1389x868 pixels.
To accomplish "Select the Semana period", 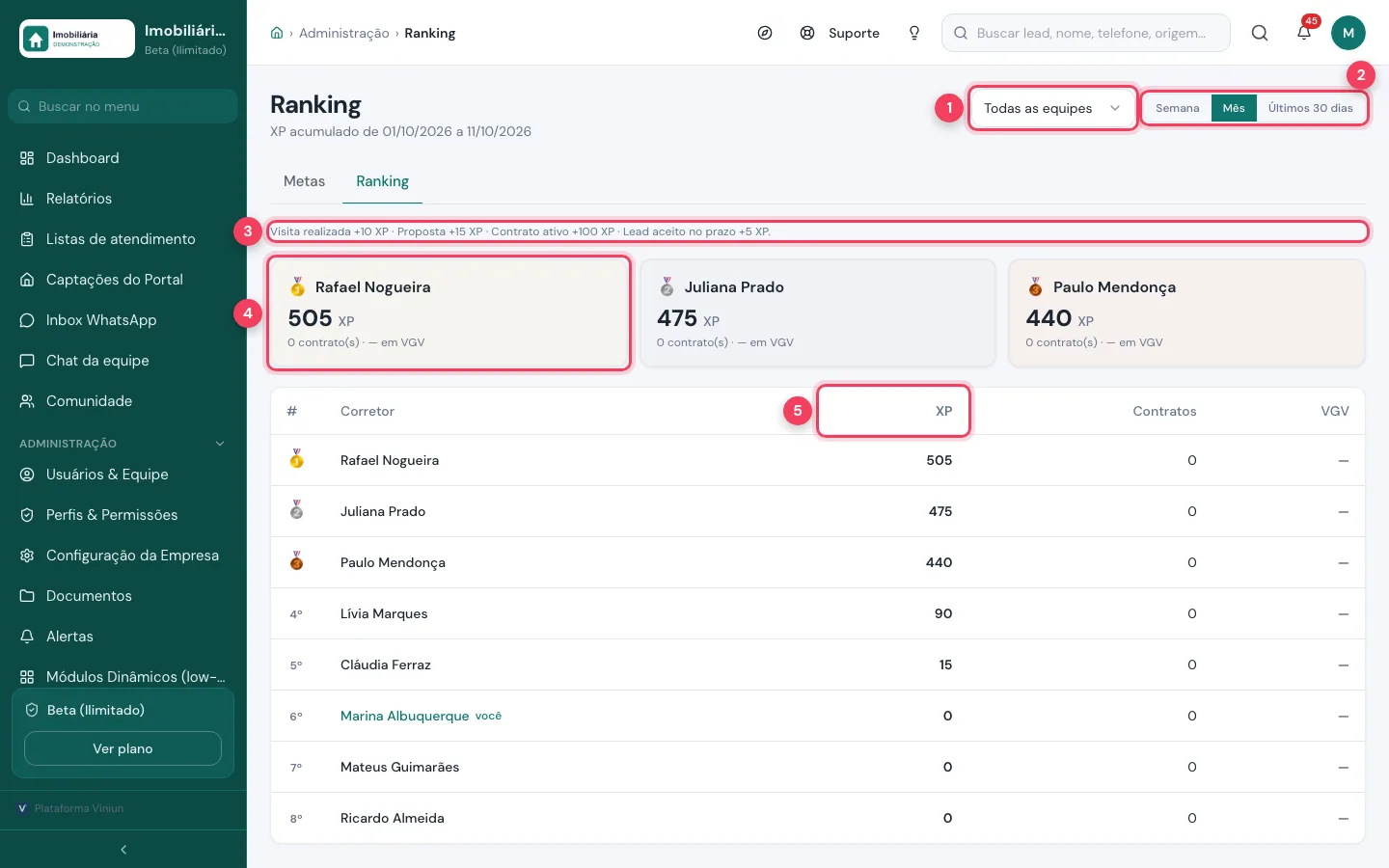I will click(1178, 108).
